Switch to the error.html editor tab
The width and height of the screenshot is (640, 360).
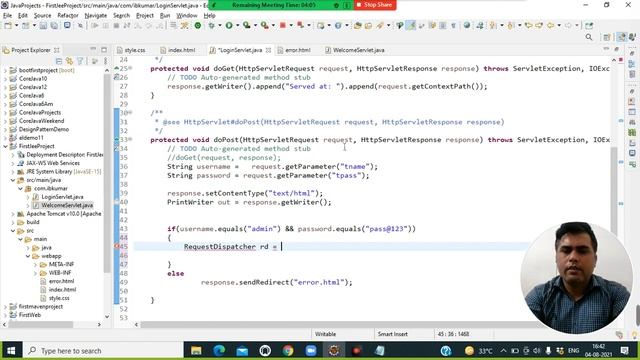(x=294, y=50)
